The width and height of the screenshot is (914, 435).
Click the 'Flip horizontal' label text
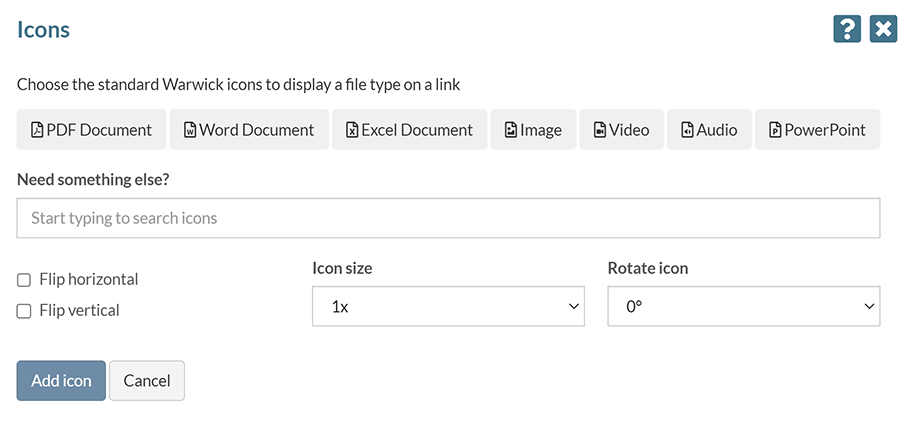tap(89, 280)
